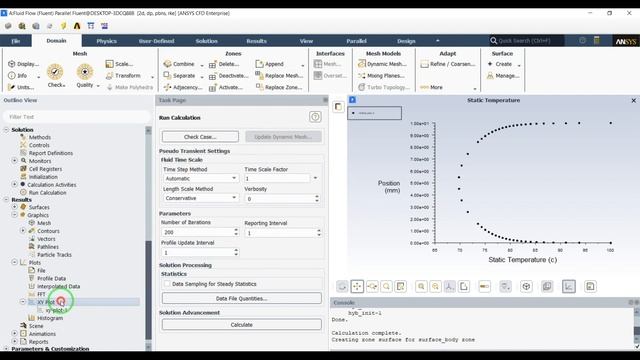Click the fit to window magnifier icon
The image size is (640, 360).
click(421, 287)
